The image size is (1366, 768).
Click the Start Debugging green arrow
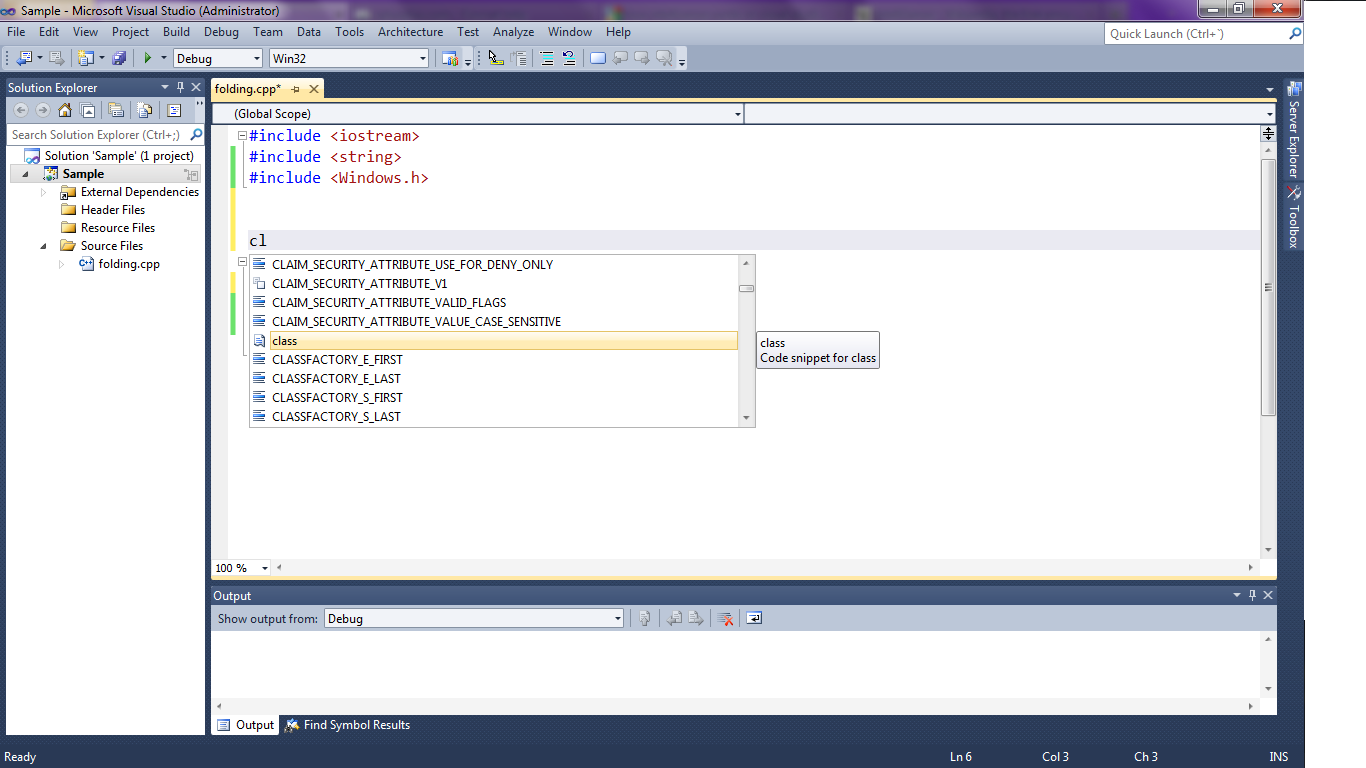pyautogui.click(x=146, y=58)
